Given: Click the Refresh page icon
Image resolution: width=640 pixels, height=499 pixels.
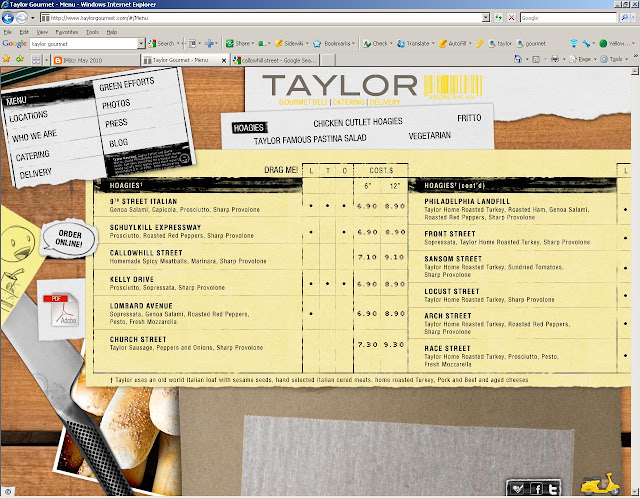Looking at the screenshot, I should (498, 18).
